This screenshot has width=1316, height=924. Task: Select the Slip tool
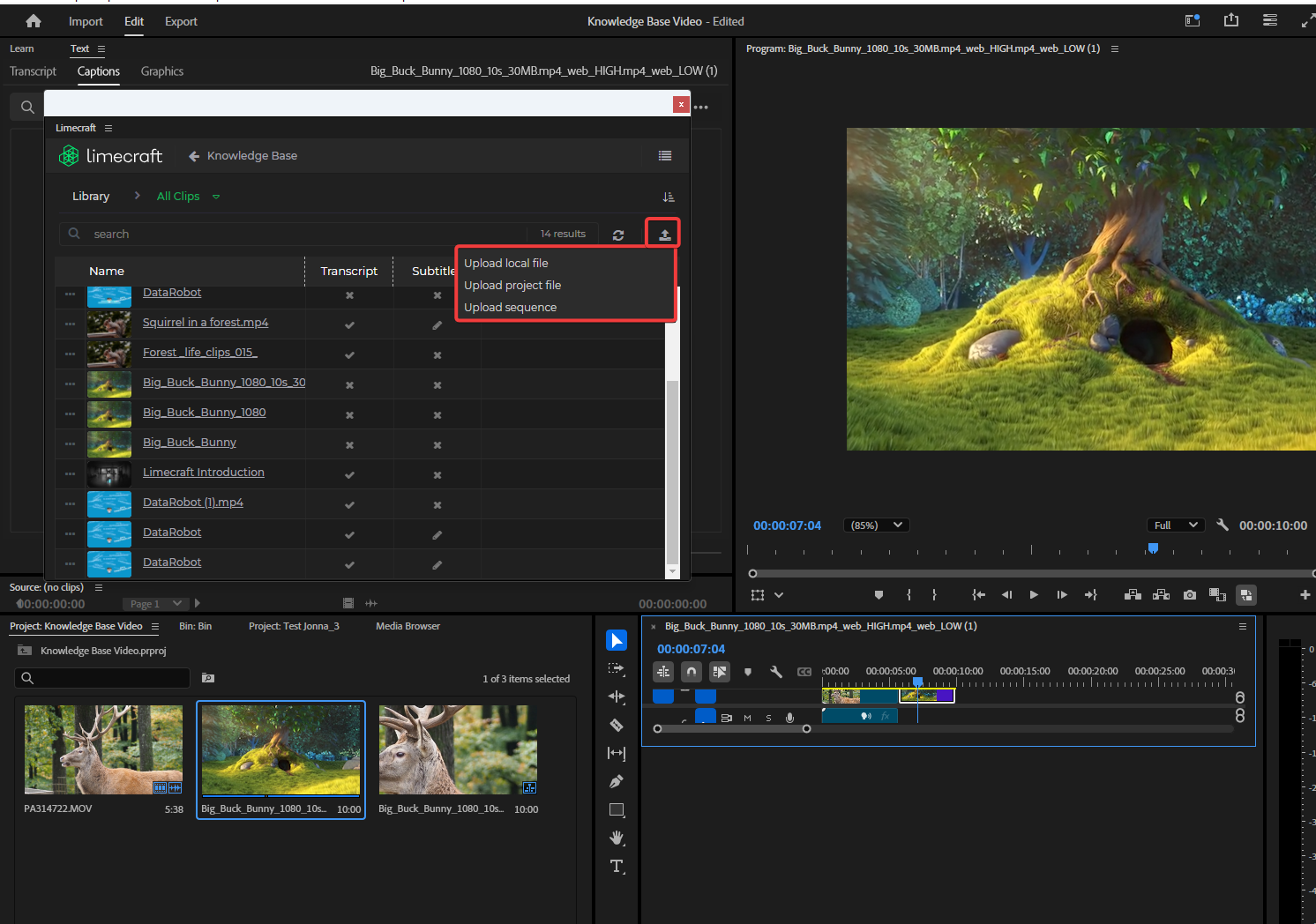pos(617,753)
